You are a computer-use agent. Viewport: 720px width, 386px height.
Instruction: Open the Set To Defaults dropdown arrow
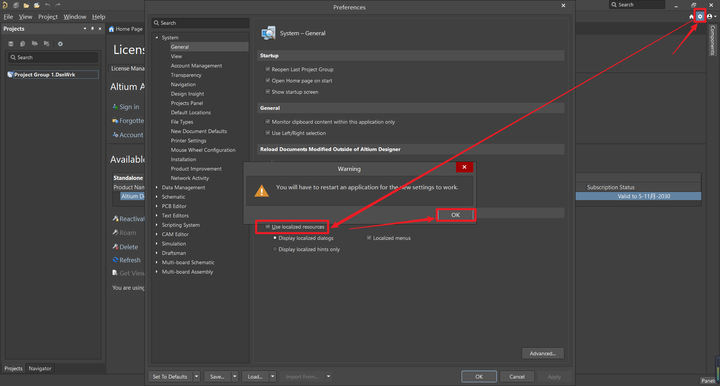(x=197, y=376)
